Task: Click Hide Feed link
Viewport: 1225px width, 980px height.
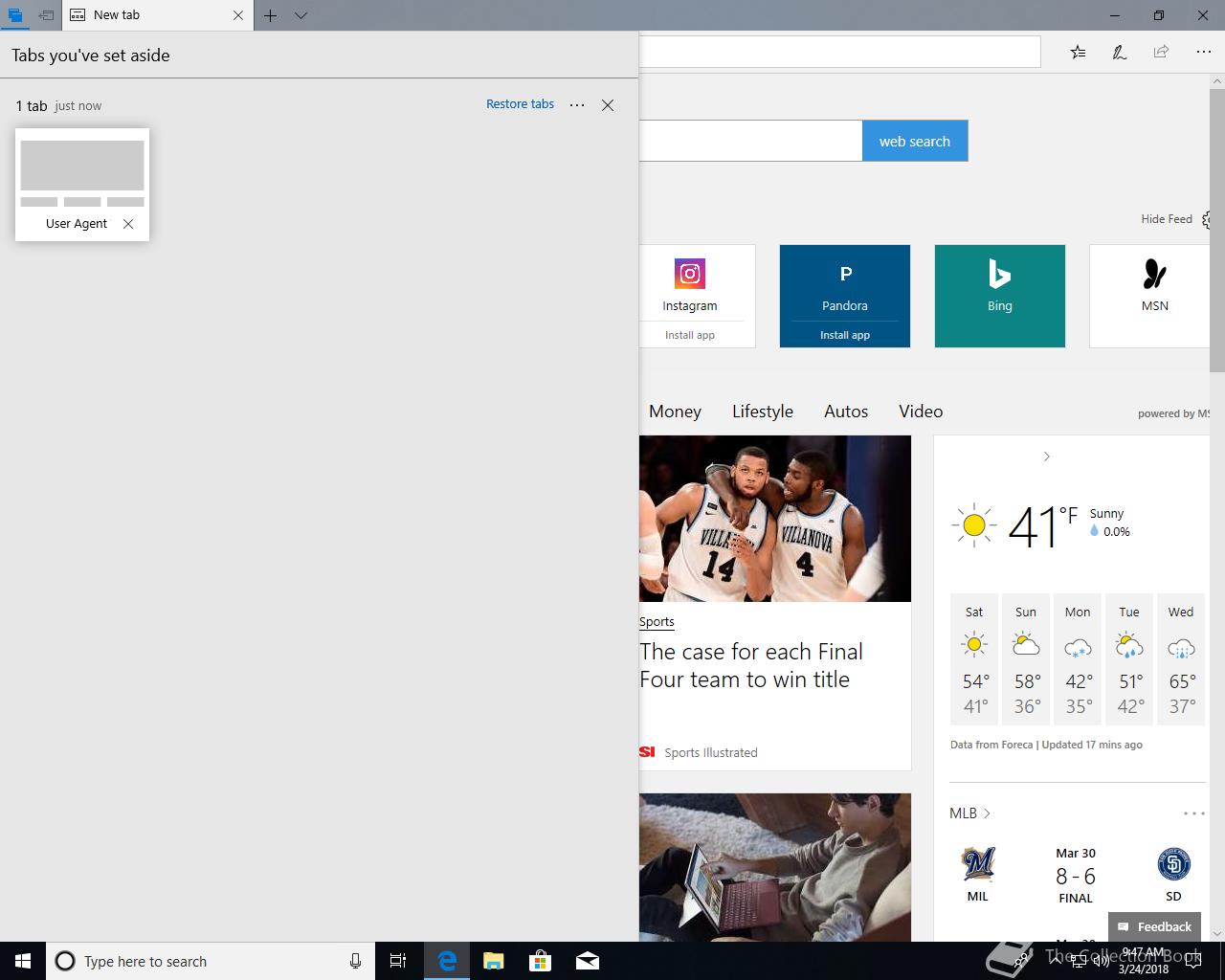Action: point(1166,219)
